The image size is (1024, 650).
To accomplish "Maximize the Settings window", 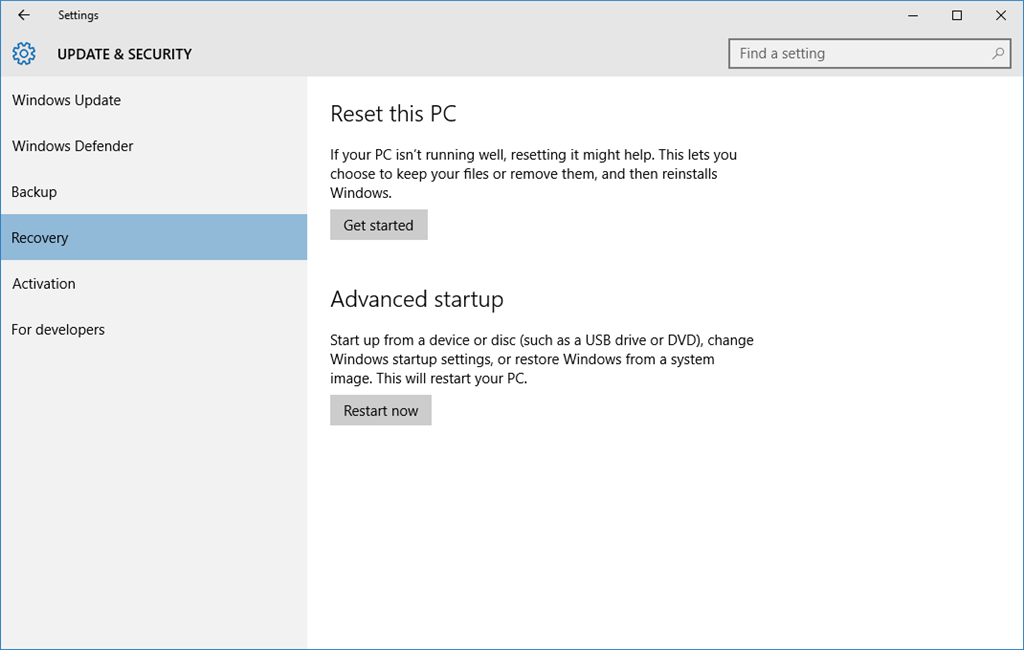I will point(957,15).
